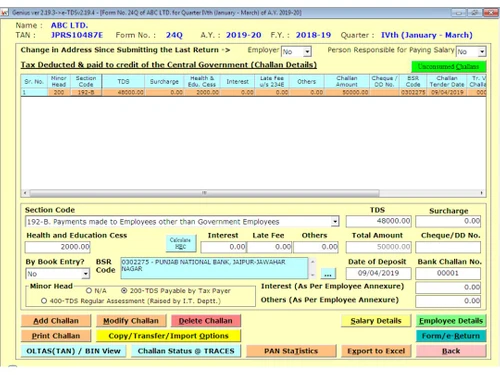500x375 pixels.
Task: Click BSR Code box scroll-down arrow
Action: 312,275
